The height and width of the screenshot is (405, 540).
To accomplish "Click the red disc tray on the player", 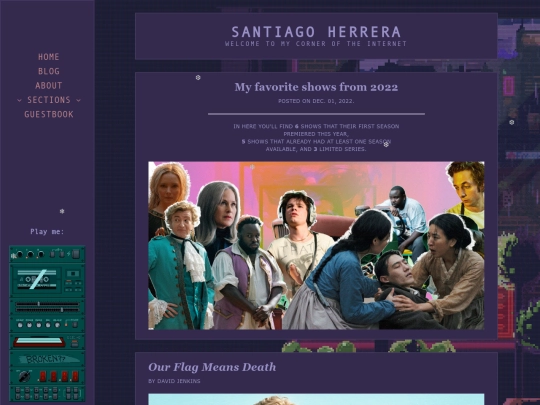I will [39, 342].
